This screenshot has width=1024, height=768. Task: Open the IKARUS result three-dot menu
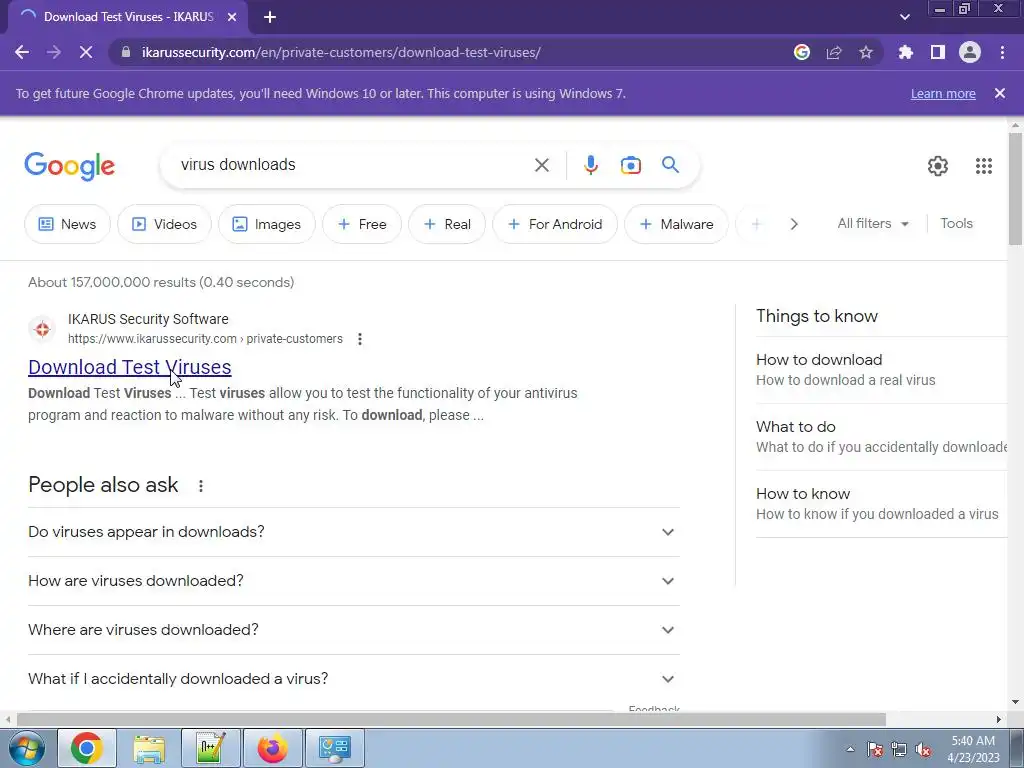[360, 339]
